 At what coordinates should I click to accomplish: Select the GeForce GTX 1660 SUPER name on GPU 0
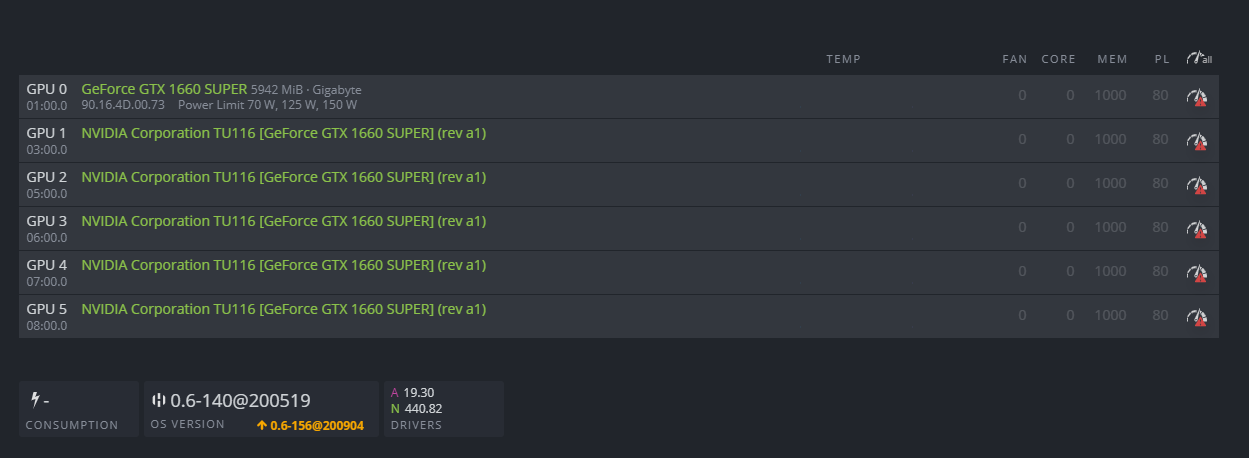point(164,89)
